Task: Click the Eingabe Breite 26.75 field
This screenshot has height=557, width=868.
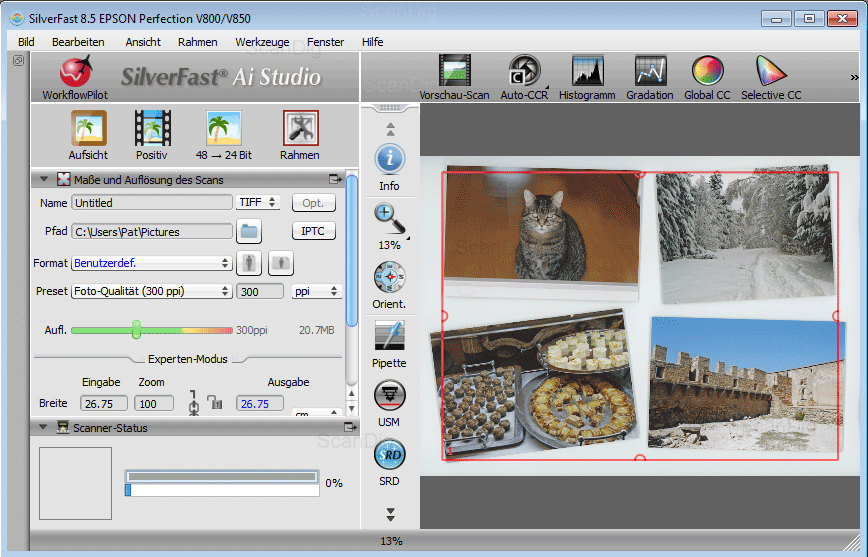Action: pos(104,404)
